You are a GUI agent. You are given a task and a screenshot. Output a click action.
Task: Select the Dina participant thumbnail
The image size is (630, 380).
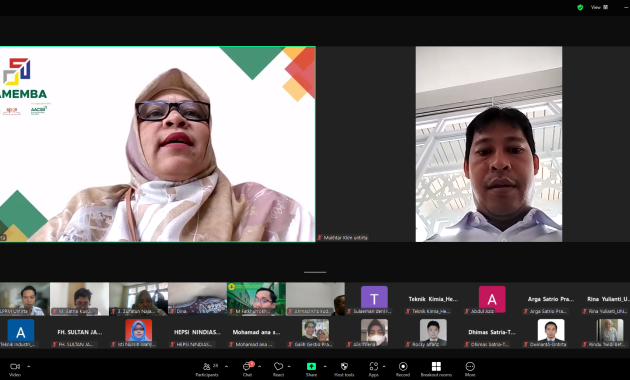click(197, 299)
